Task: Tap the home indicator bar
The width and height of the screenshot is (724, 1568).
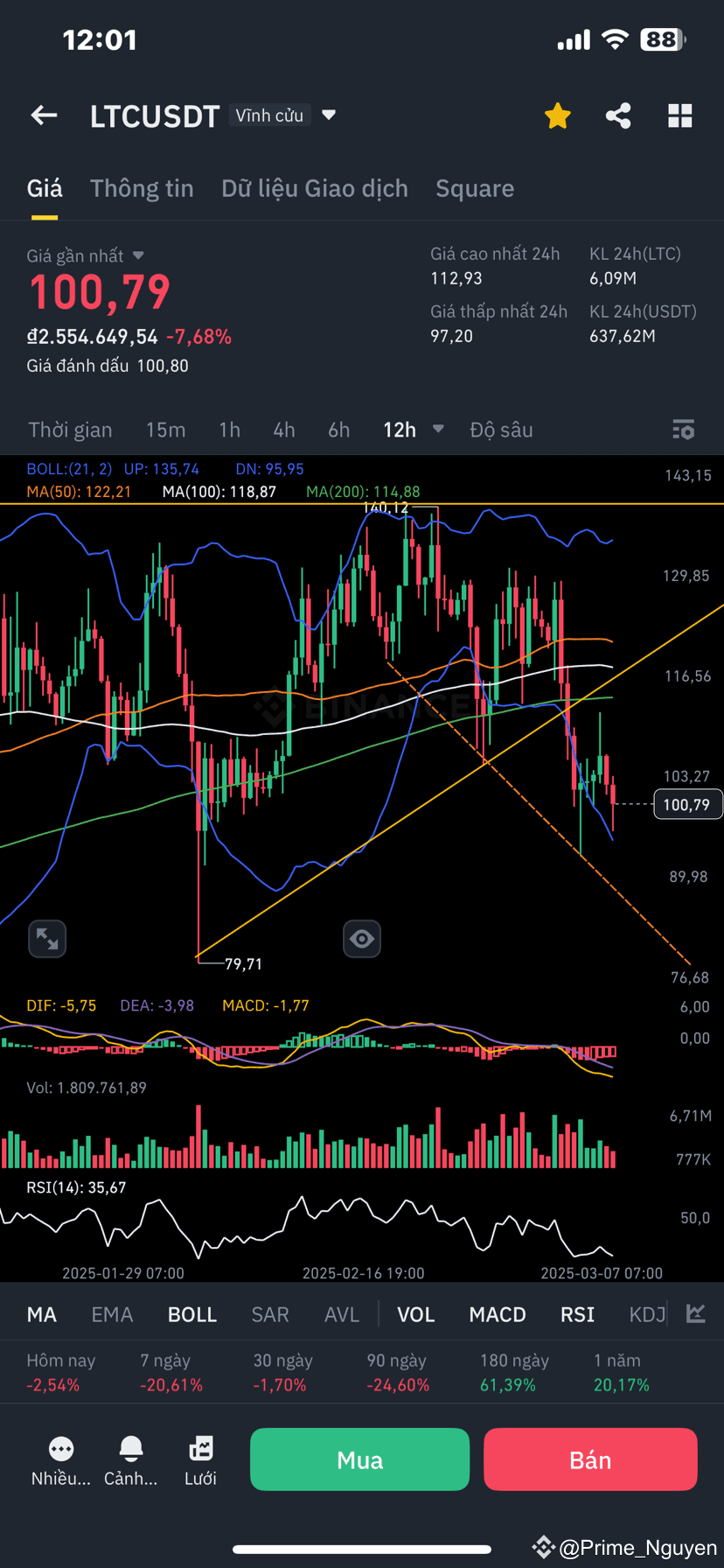Action: tap(362, 1549)
